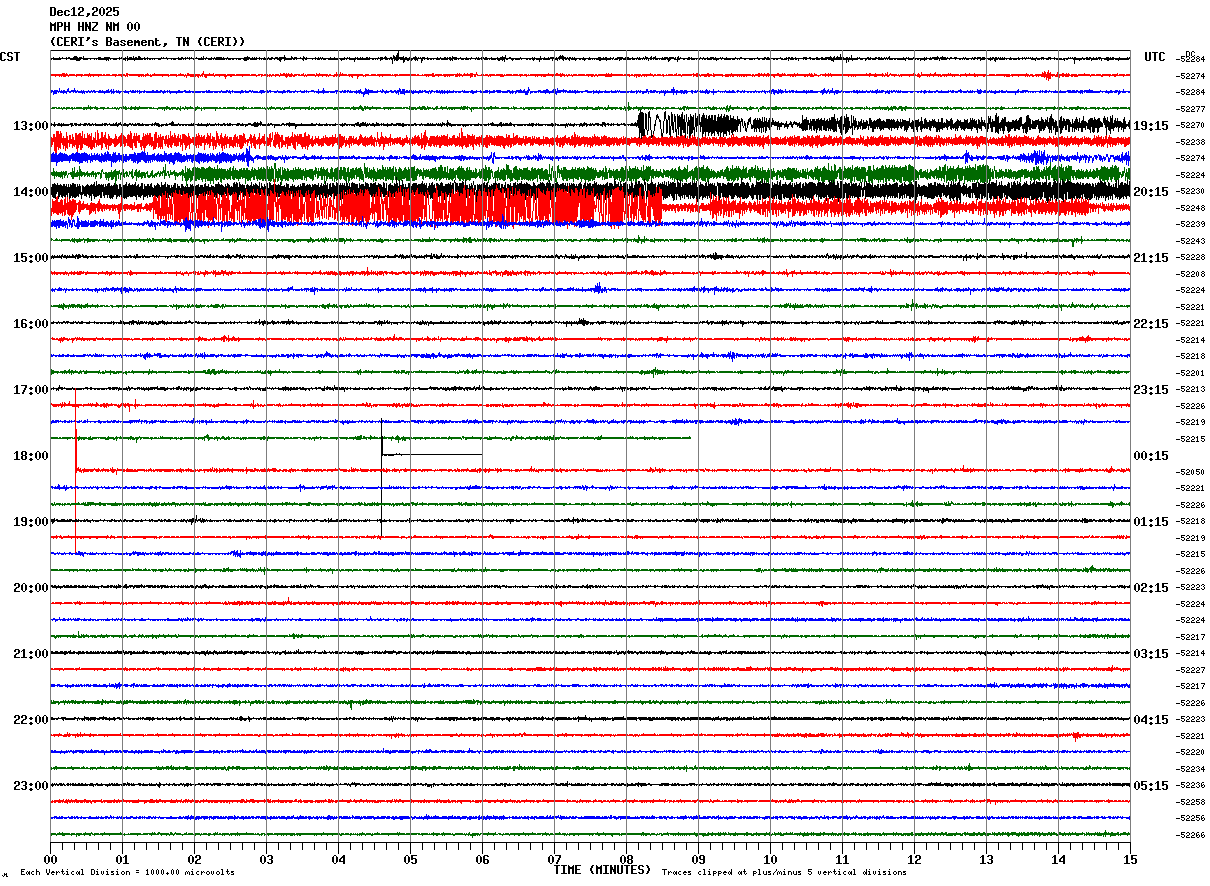1210x886 pixels.
Task: Click the DC offset value '-52256'
Action: [1191, 819]
